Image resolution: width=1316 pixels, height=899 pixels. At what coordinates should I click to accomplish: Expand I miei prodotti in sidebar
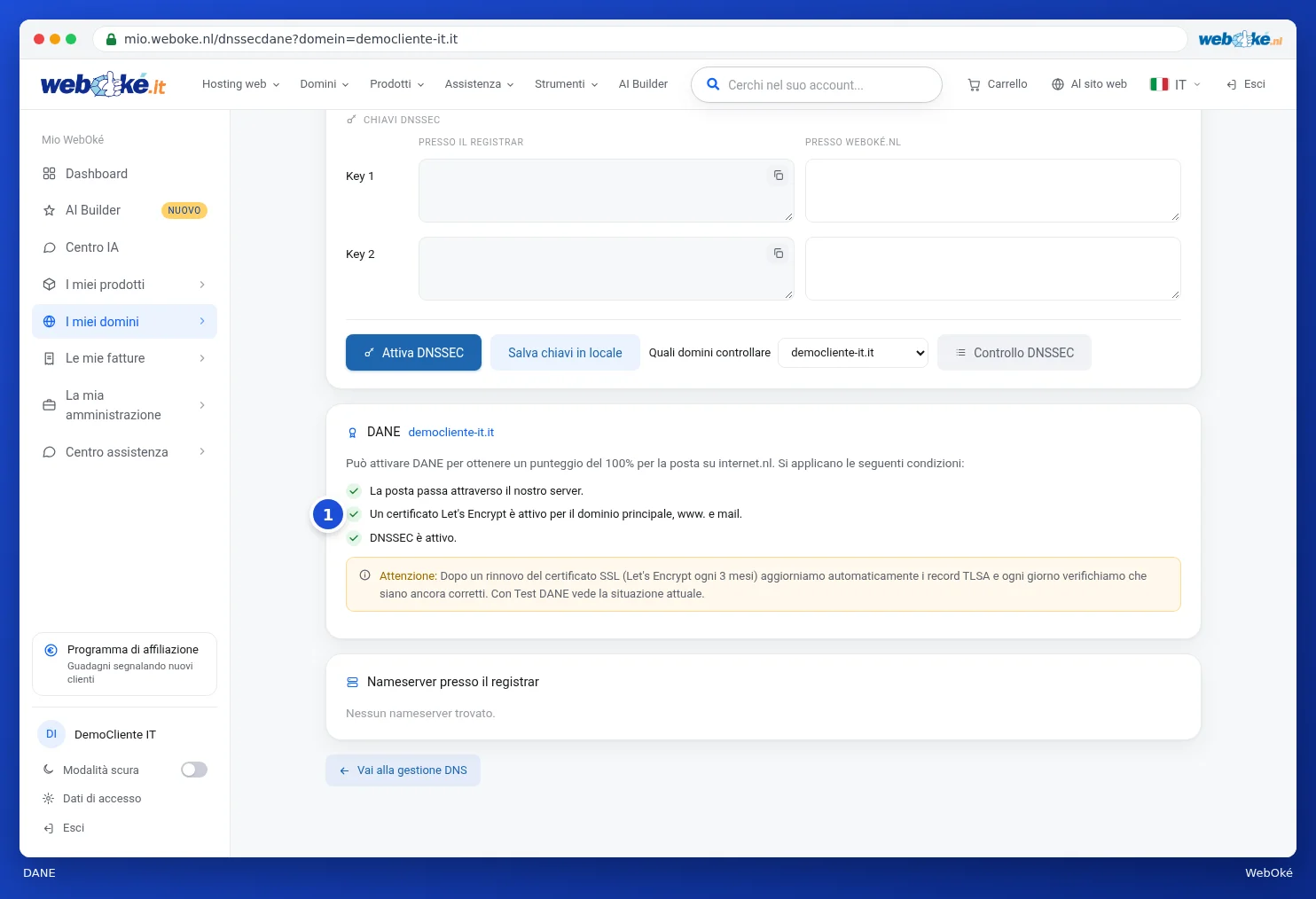pyautogui.click(x=124, y=285)
